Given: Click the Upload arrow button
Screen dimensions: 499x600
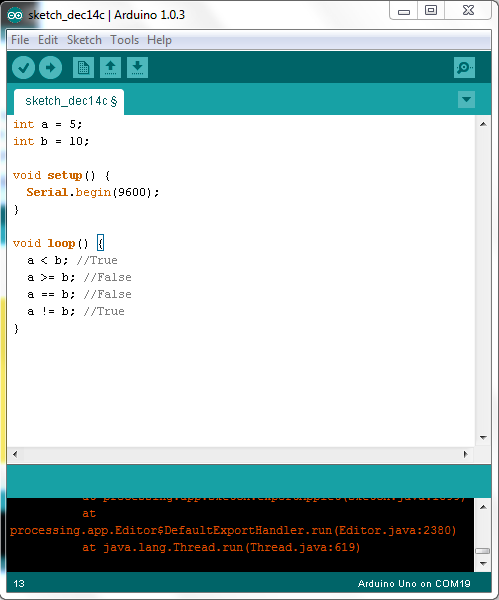Looking at the screenshot, I should [51, 68].
